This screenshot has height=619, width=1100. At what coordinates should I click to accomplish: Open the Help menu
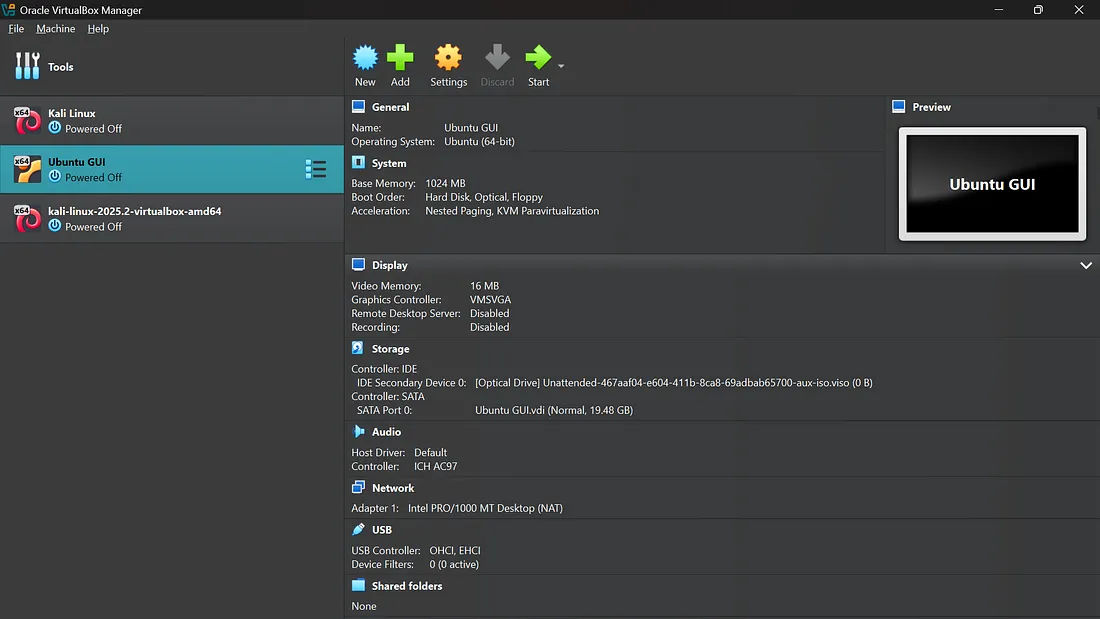[x=98, y=28]
